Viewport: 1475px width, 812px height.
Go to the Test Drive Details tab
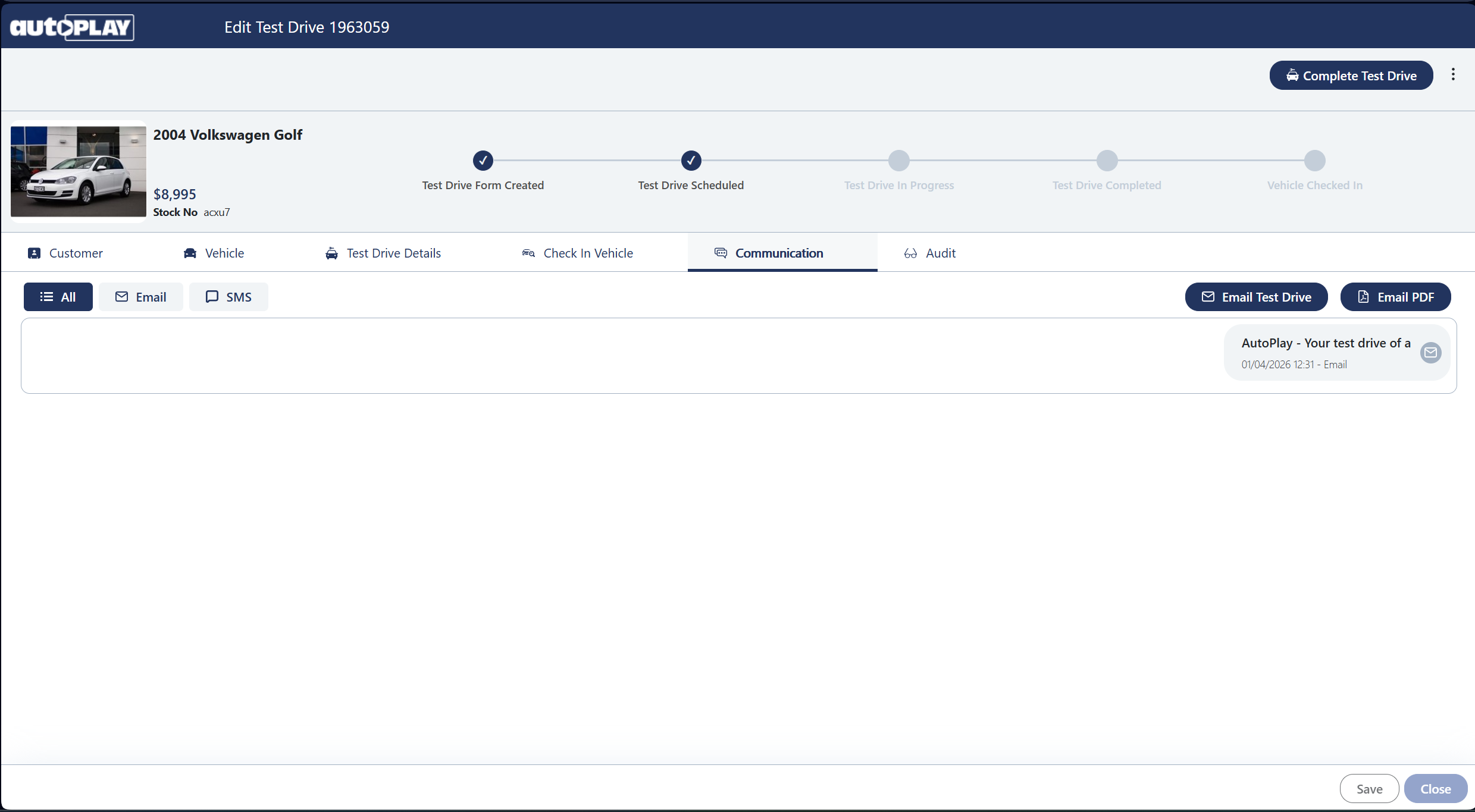coord(383,253)
